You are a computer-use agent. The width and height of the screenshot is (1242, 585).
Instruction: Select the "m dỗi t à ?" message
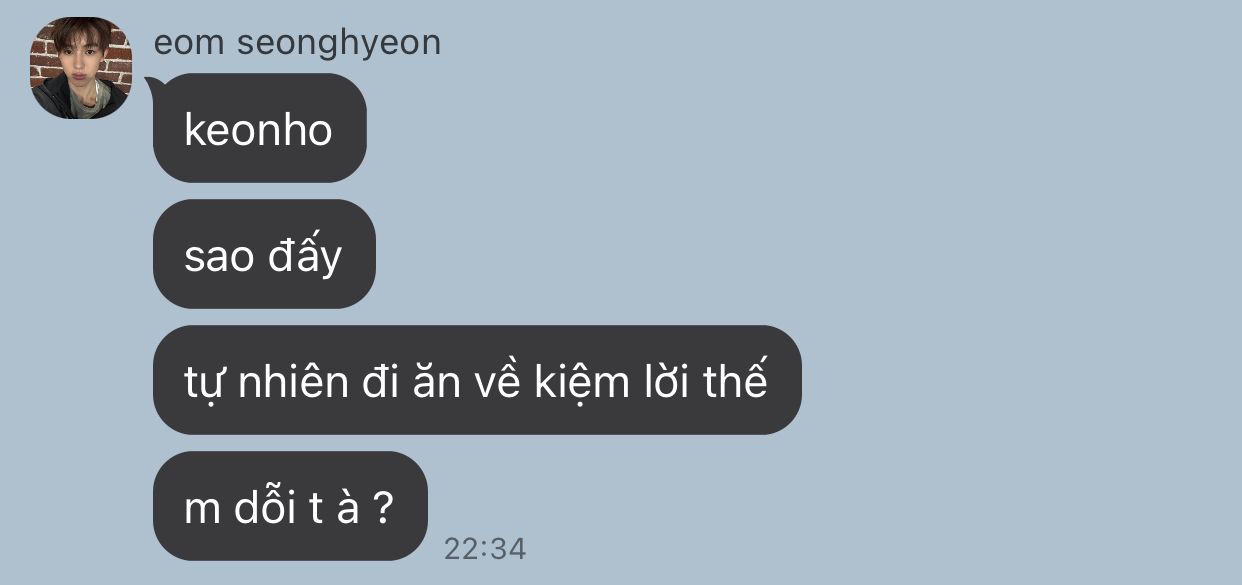click(x=290, y=506)
